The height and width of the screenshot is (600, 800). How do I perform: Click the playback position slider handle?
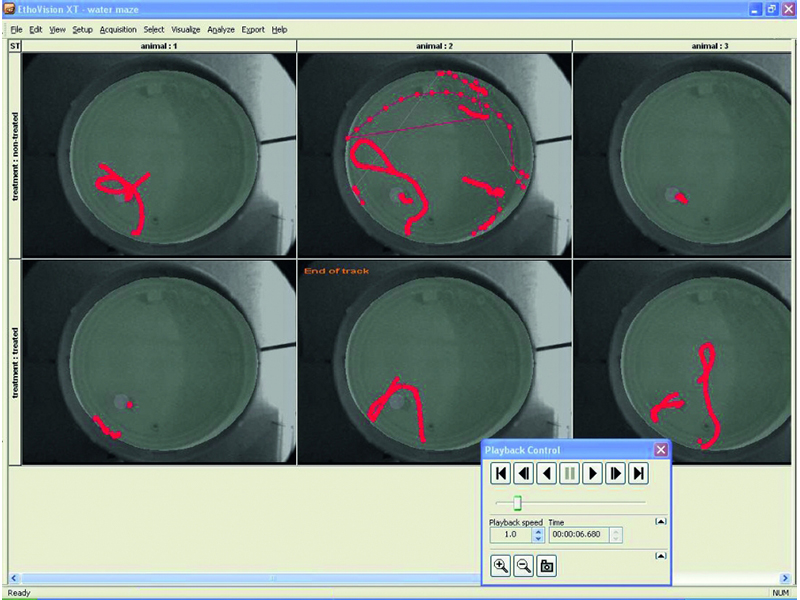517,502
